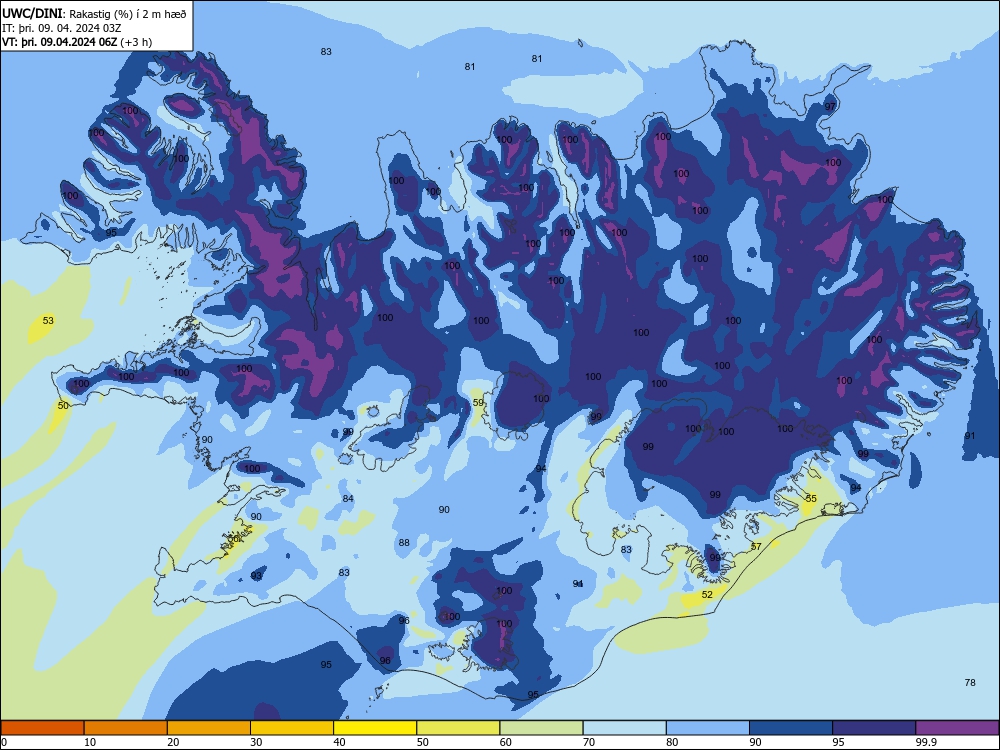Click the 60–70 pale green legend swatch
The image size is (1000, 750).
pyautogui.click(x=541, y=728)
